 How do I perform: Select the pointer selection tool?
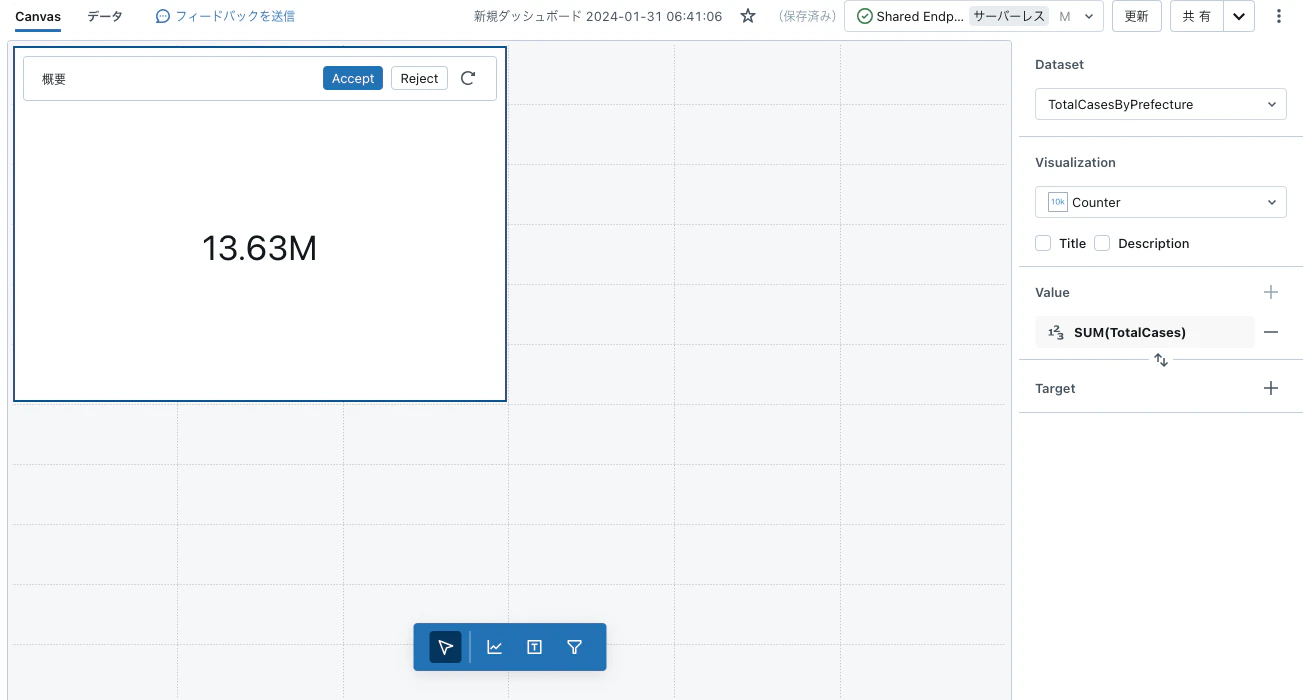(445, 647)
